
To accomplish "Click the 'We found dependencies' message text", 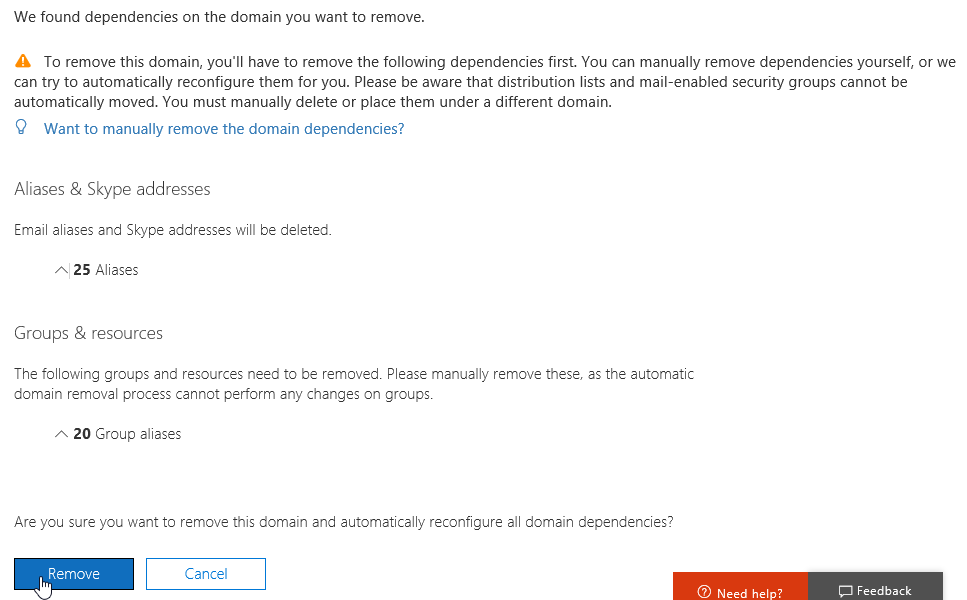I will pyautogui.click(x=219, y=16).
